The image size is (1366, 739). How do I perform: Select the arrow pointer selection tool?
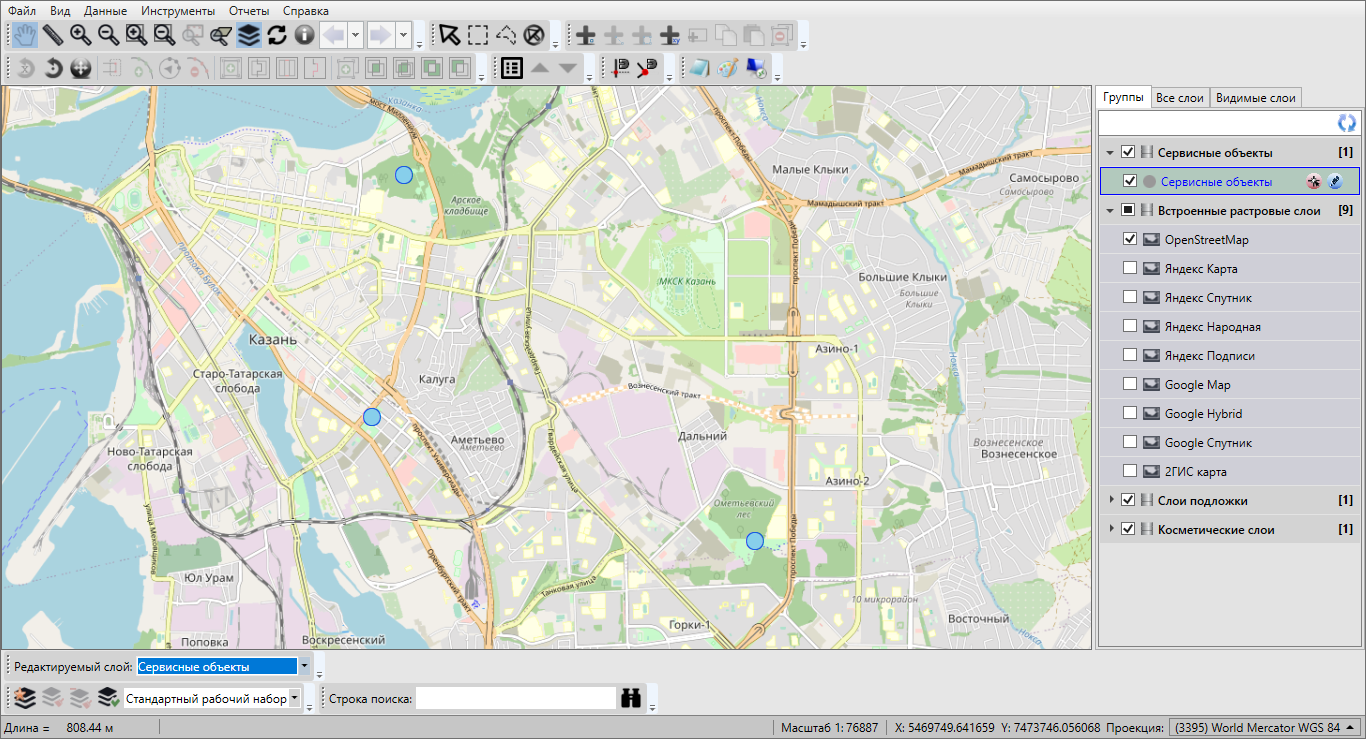pyautogui.click(x=450, y=35)
